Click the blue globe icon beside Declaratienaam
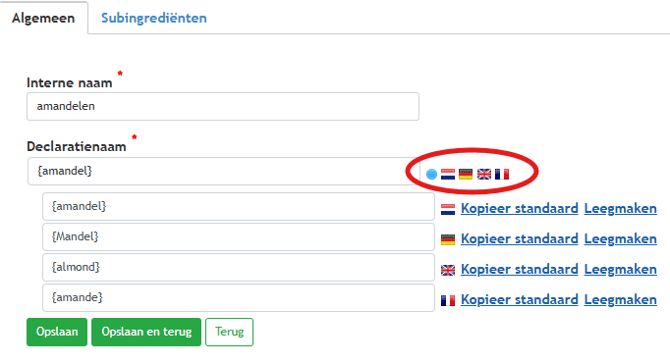 tap(432, 174)
